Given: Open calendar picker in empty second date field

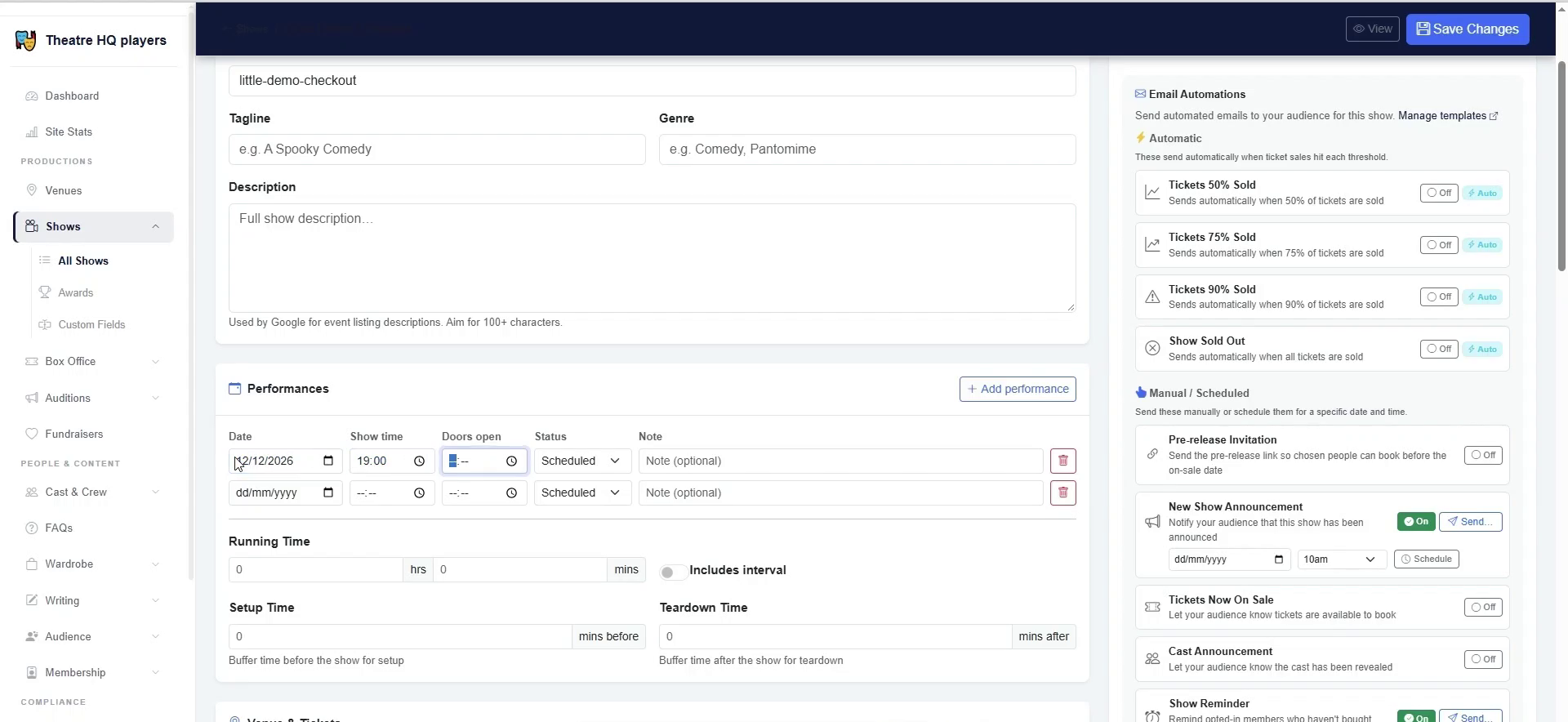Looking at the screenshot, I should coord(328,492).
